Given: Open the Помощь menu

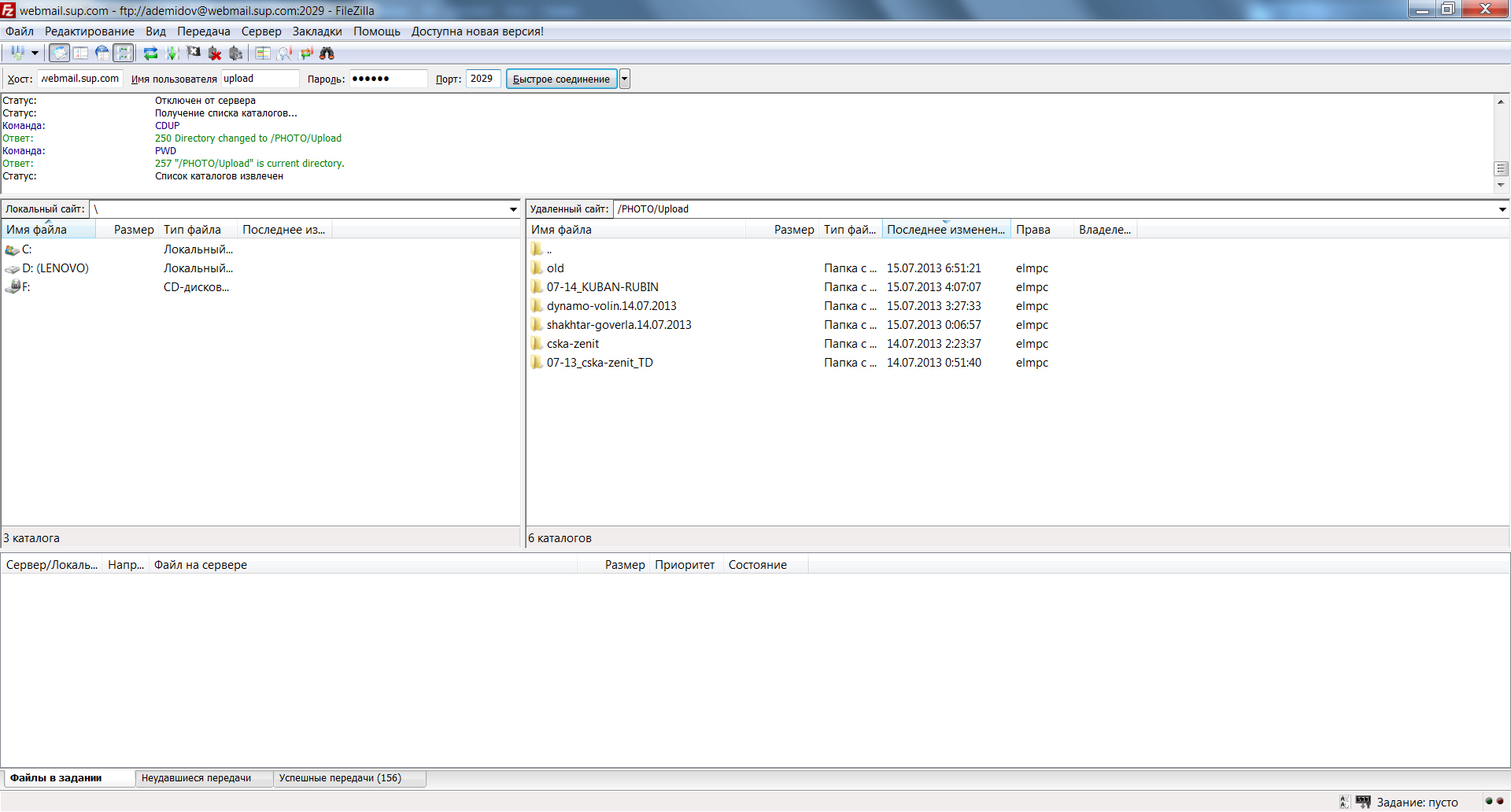Looking at the screenshot, I should tap(377, 31).
